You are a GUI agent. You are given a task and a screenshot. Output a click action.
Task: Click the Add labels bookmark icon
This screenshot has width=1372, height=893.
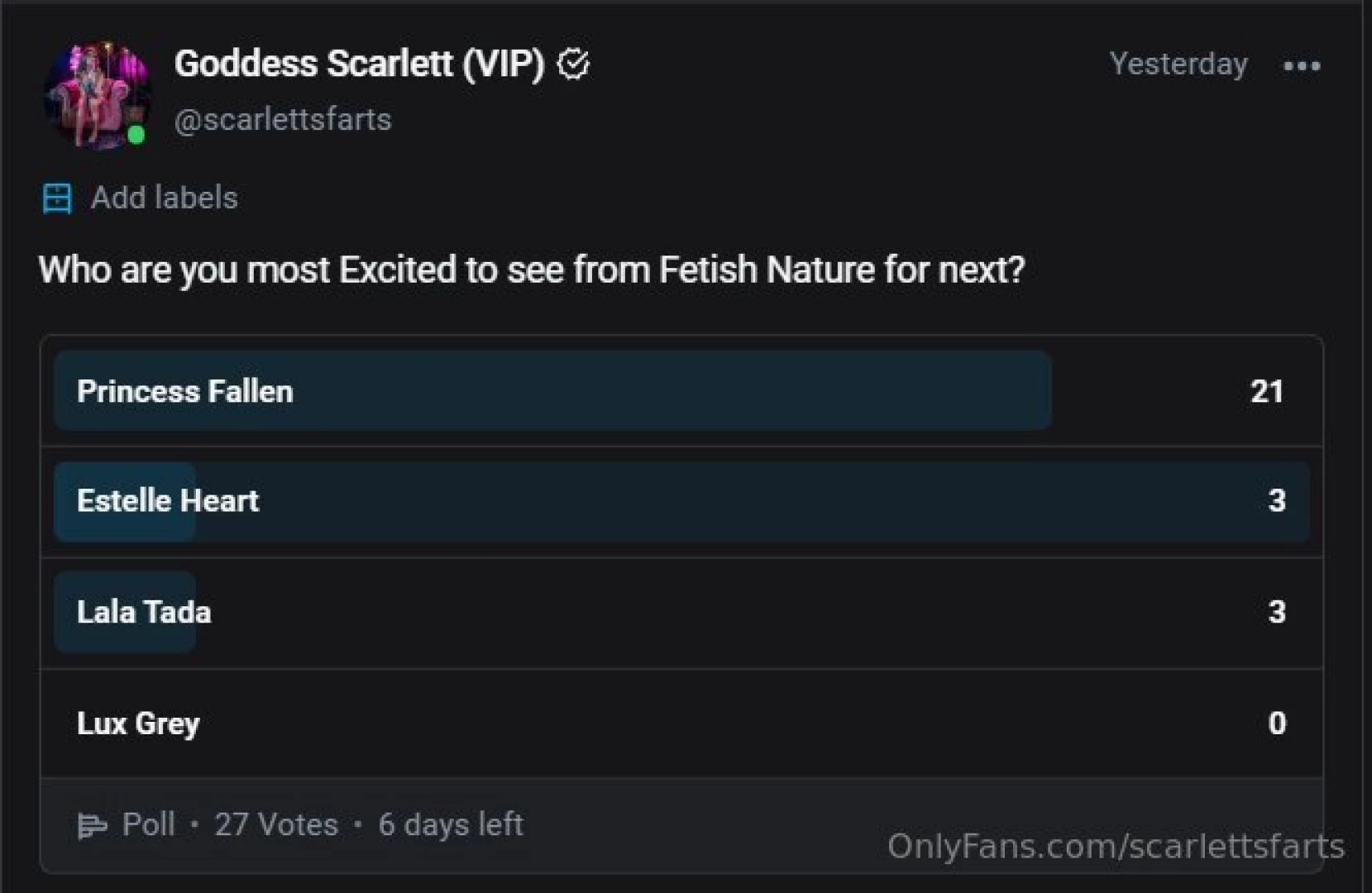pyautogui.click(x=57, y=198)
